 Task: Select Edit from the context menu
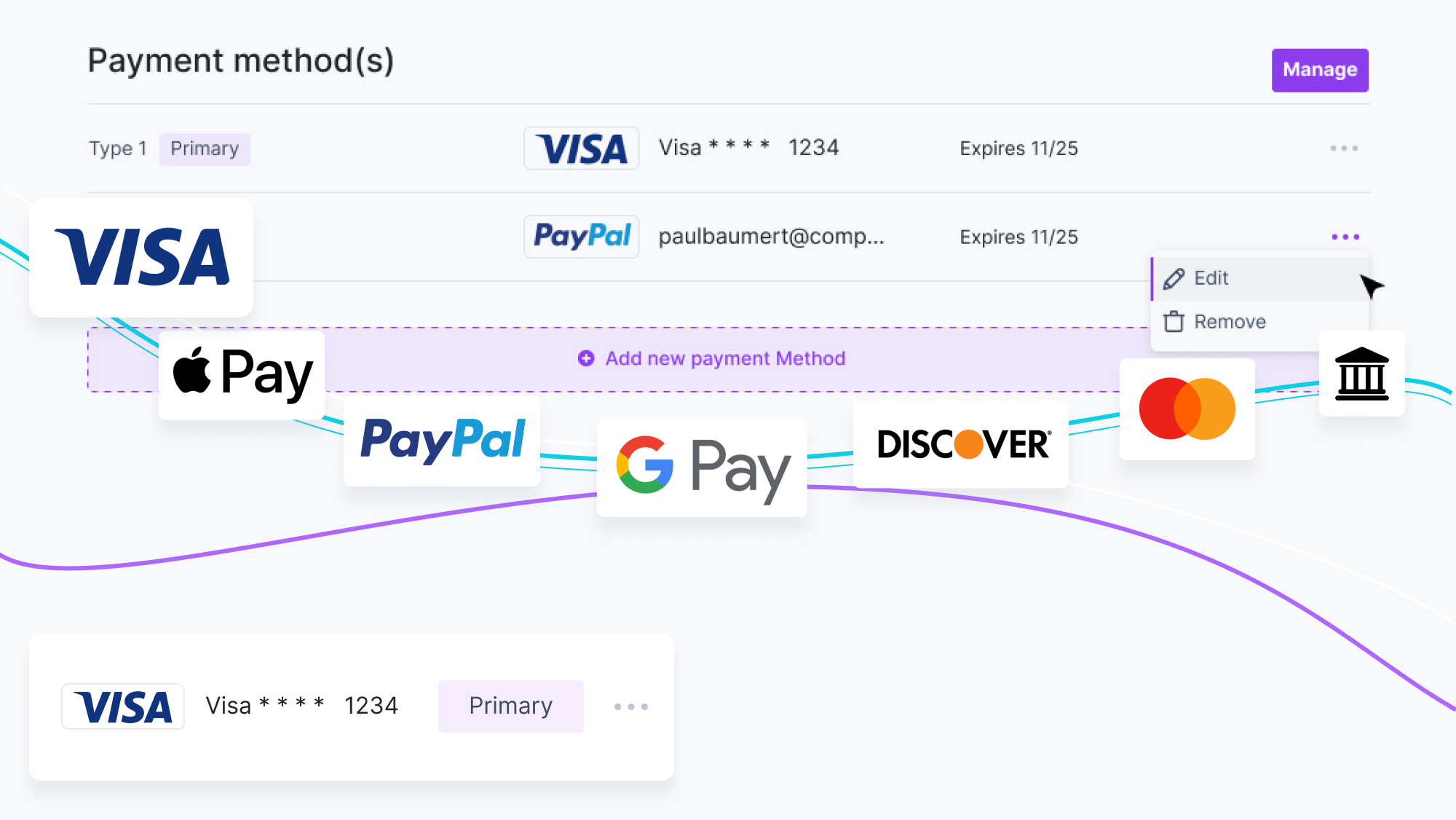[x=1211, y=278]
